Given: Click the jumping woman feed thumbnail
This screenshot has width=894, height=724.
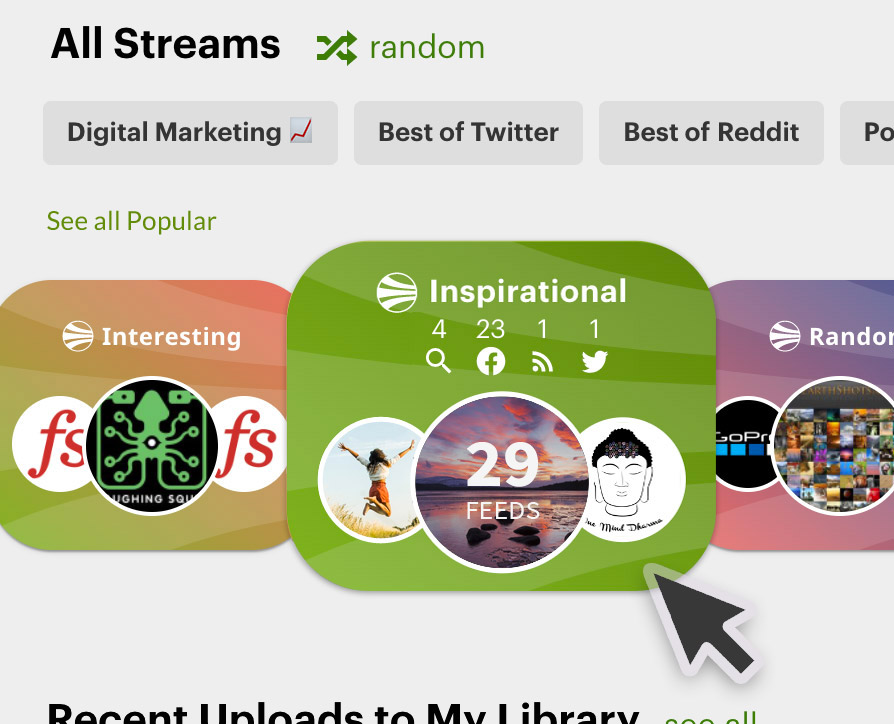Looking at the screenshot, I should 371,479.
